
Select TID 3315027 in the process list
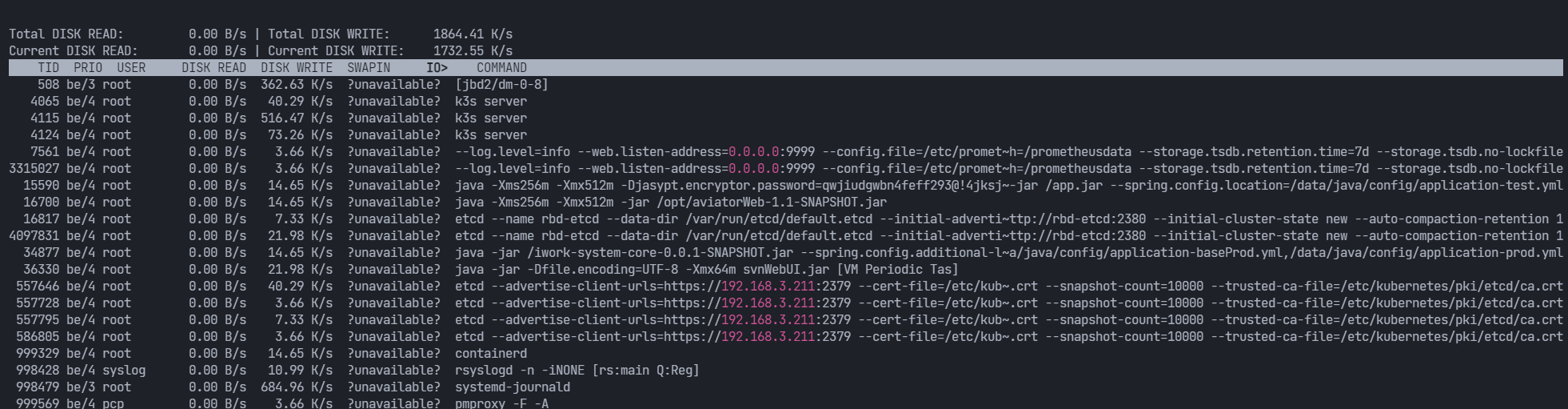[x=34, y=169]
